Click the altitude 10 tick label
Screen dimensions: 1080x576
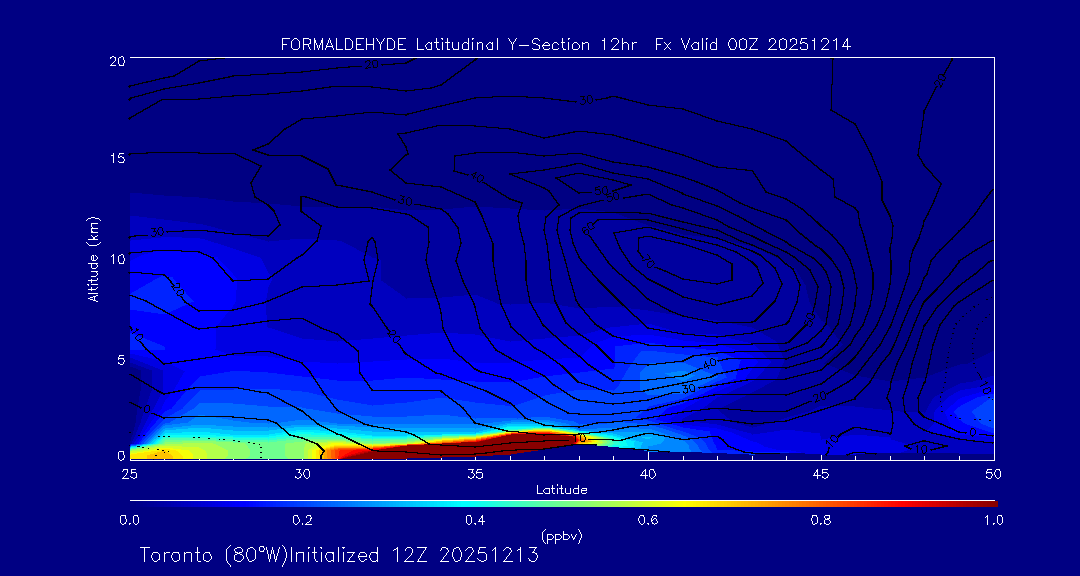click(x=115, y=258)
